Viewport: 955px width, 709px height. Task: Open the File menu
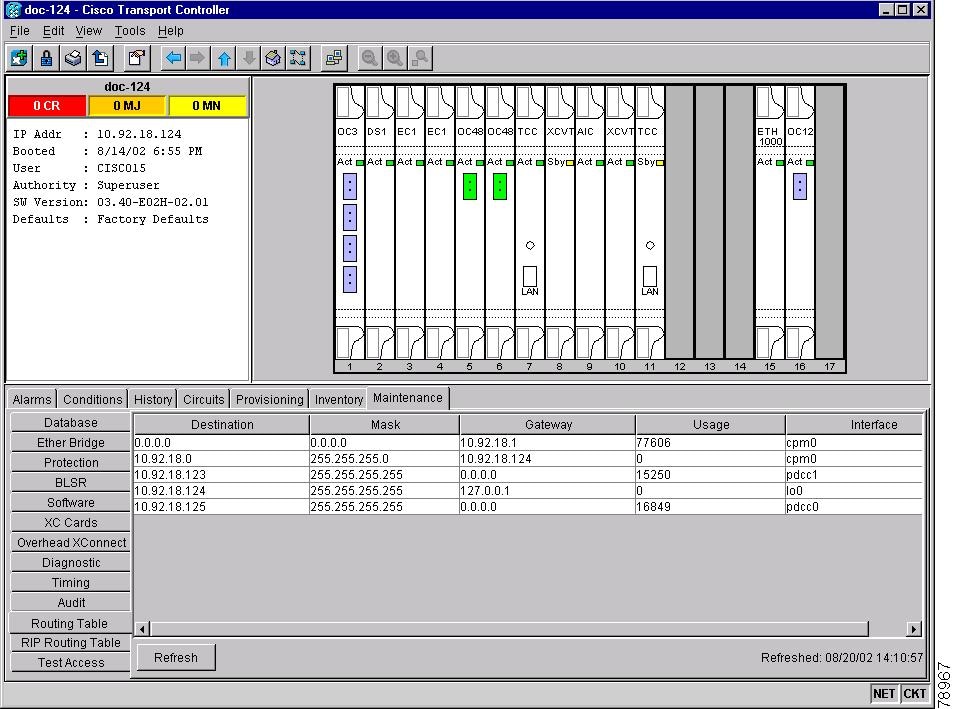[x=19, y=30]
